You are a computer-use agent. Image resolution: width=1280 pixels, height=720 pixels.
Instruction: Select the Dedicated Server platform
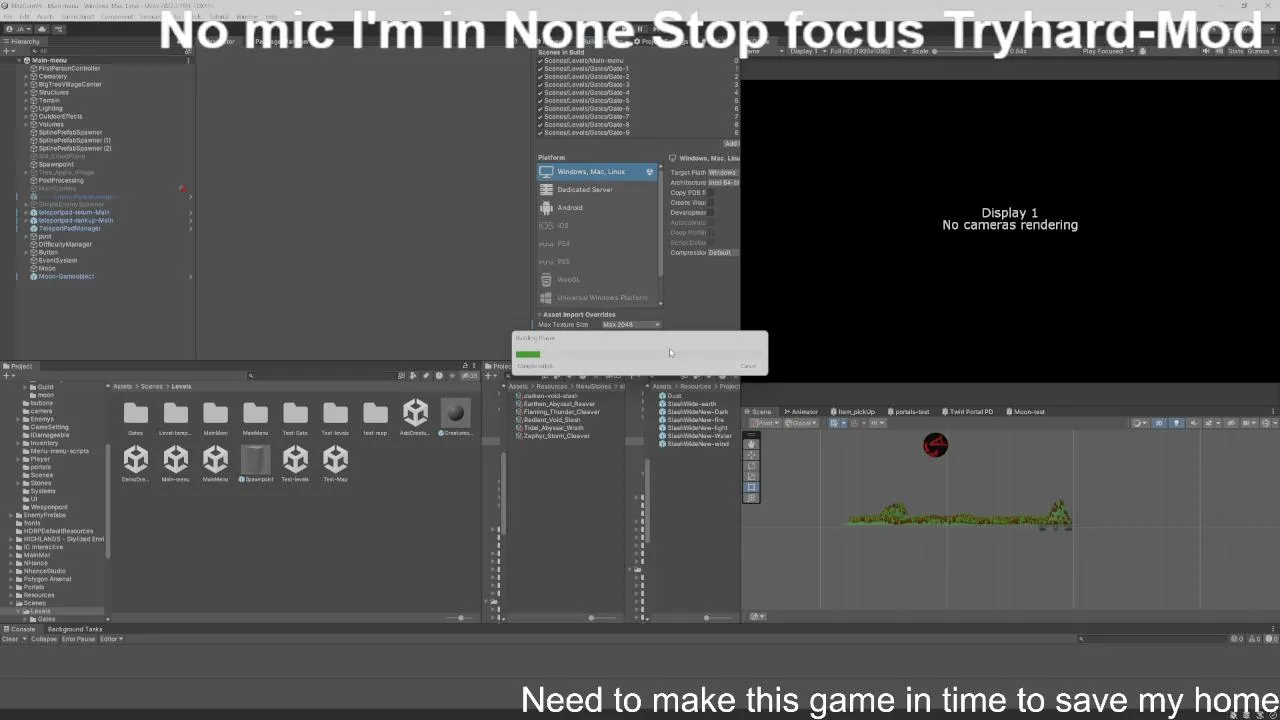[598, 190]
